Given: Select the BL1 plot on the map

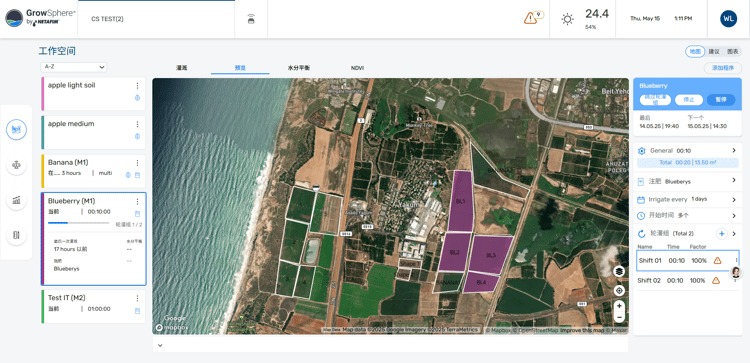Looking at the screenshot, I should pyautogui.click(x=460, y=201).
